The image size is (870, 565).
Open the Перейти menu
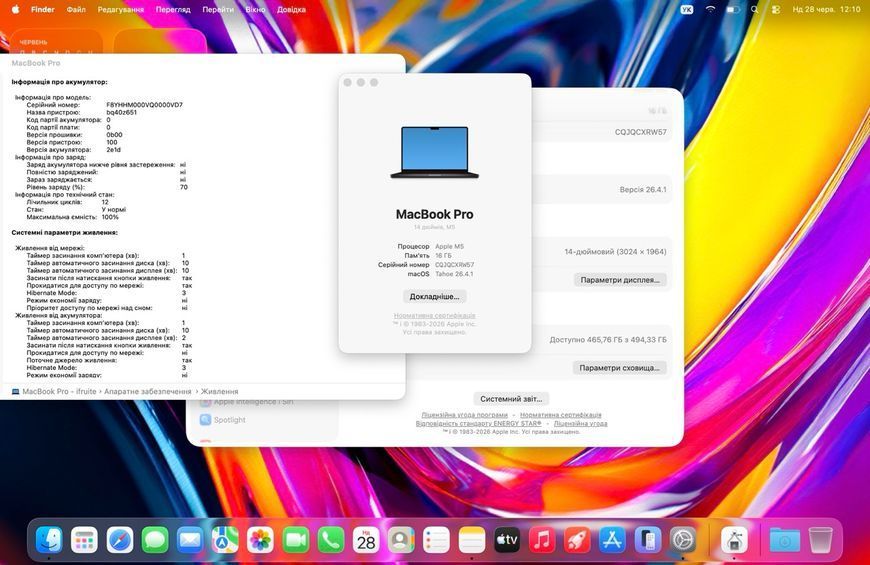(218, 9)
